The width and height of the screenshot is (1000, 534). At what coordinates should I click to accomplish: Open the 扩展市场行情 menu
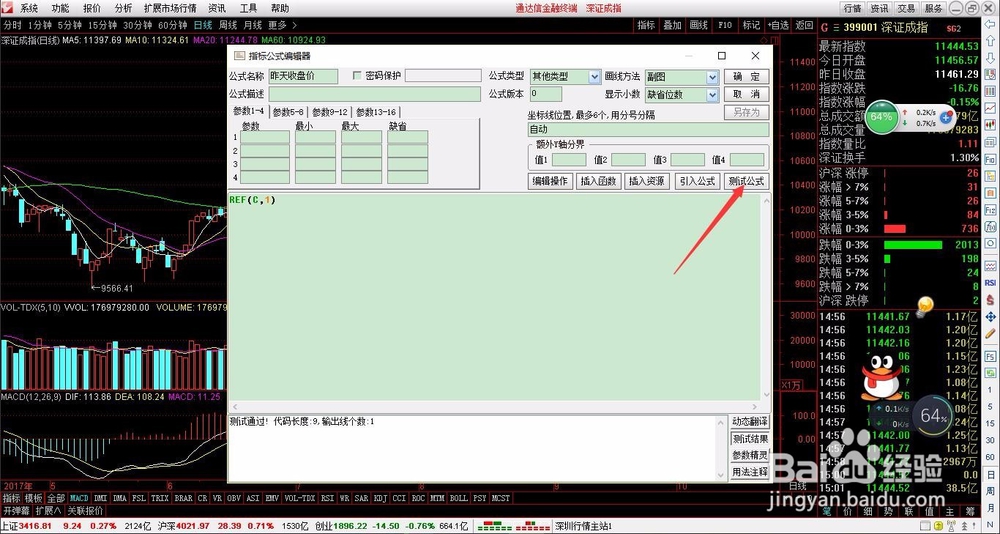pyautogui.click(x=170, y=8)
